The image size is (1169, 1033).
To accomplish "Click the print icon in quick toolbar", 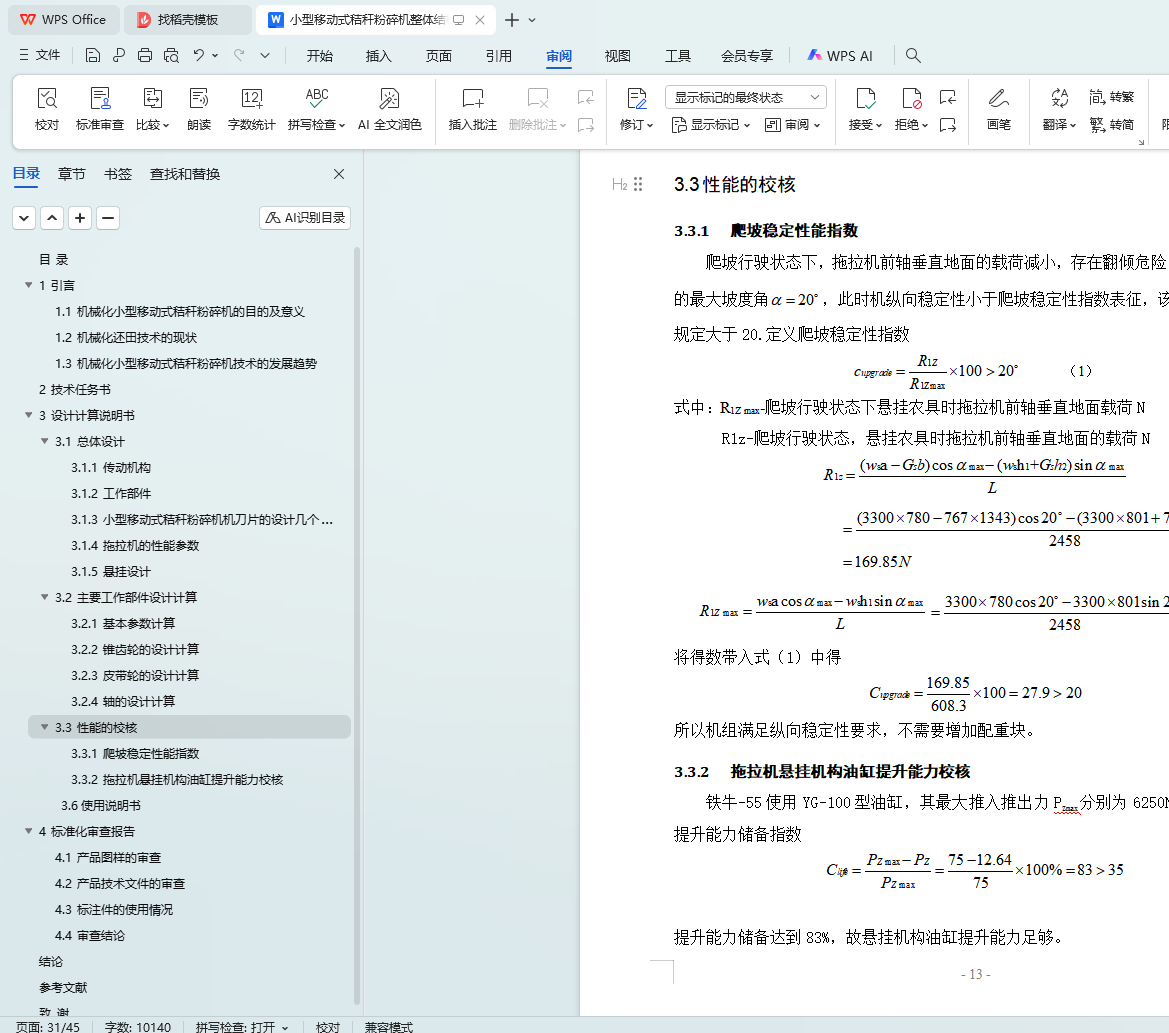I will click(145, 55).
